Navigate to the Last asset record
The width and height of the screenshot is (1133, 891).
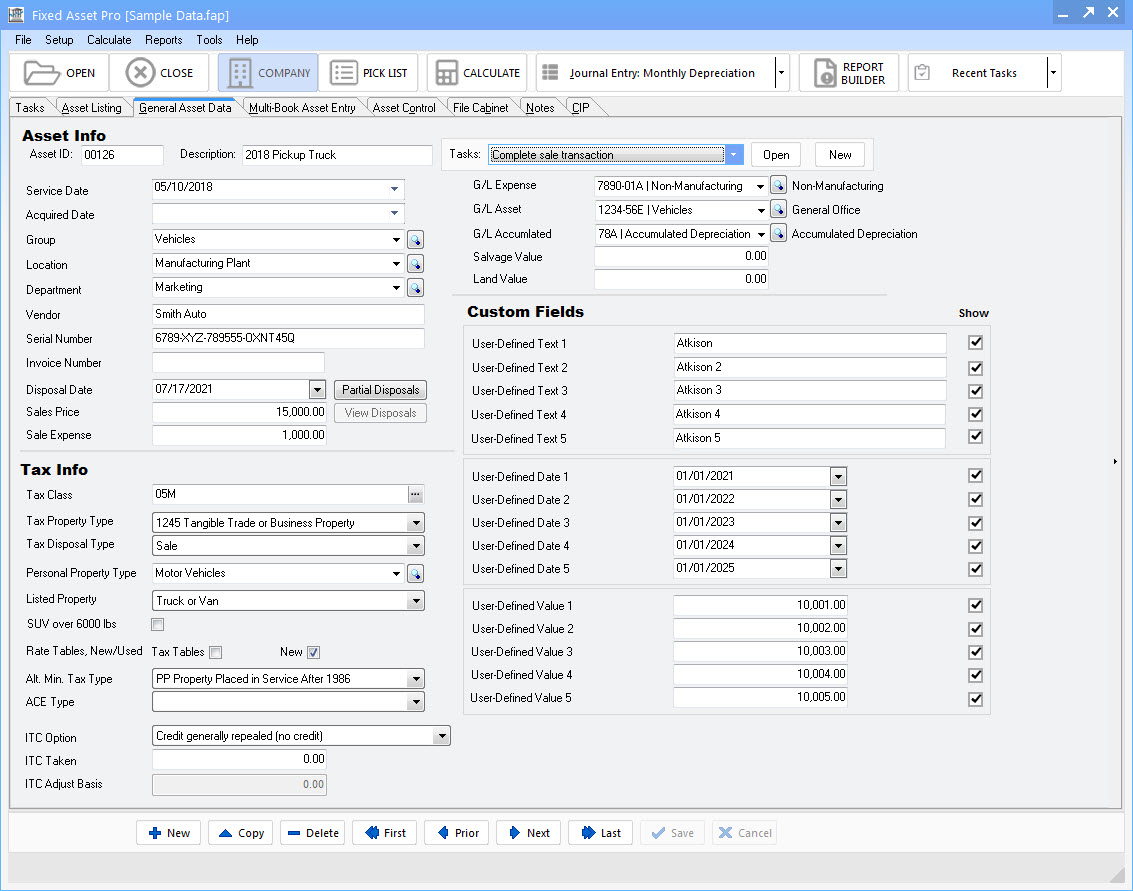pos(600,832)
